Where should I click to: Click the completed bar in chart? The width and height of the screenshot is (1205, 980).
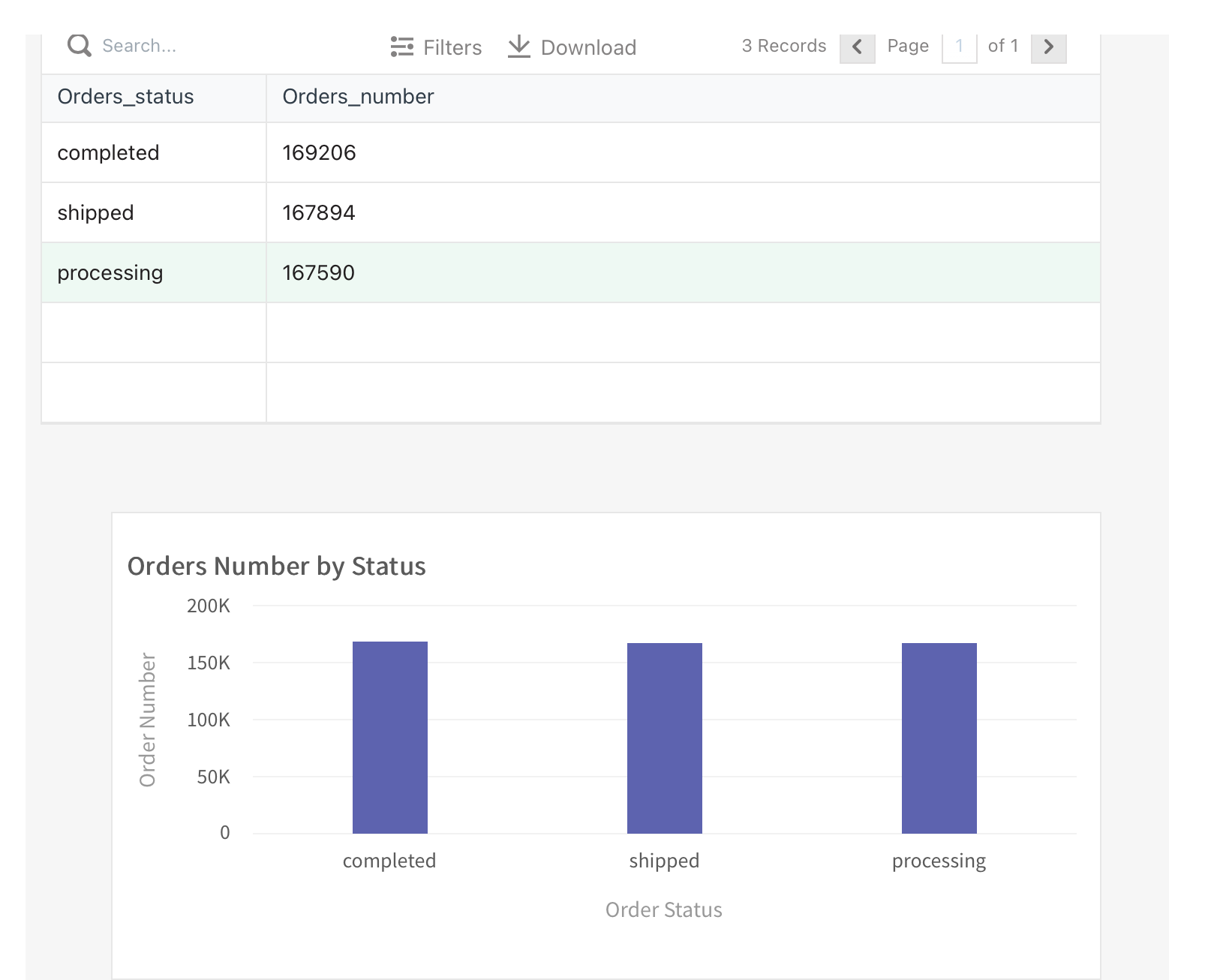[390, 737]
